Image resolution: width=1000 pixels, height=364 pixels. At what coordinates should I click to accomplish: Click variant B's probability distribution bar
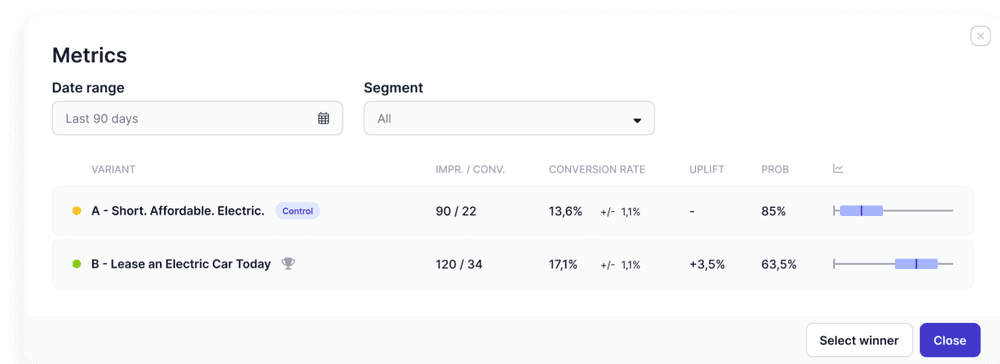(893, 263)
